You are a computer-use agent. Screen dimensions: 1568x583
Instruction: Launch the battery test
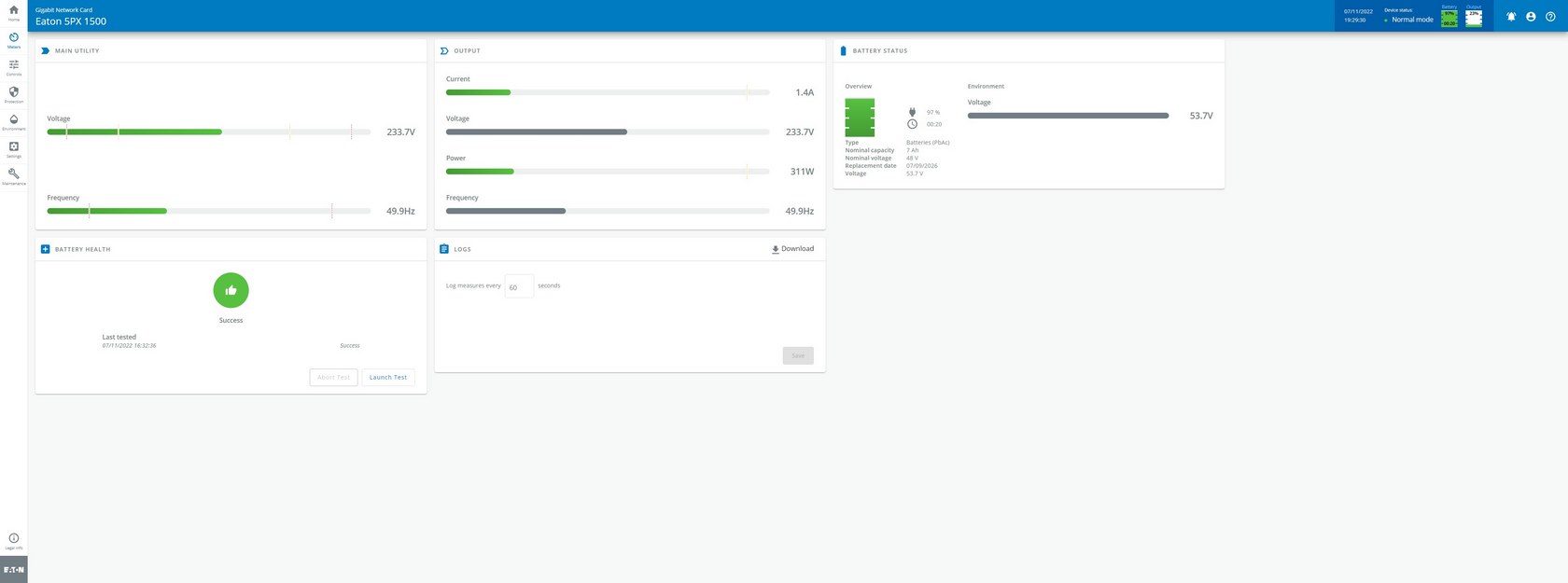[388, 378]
